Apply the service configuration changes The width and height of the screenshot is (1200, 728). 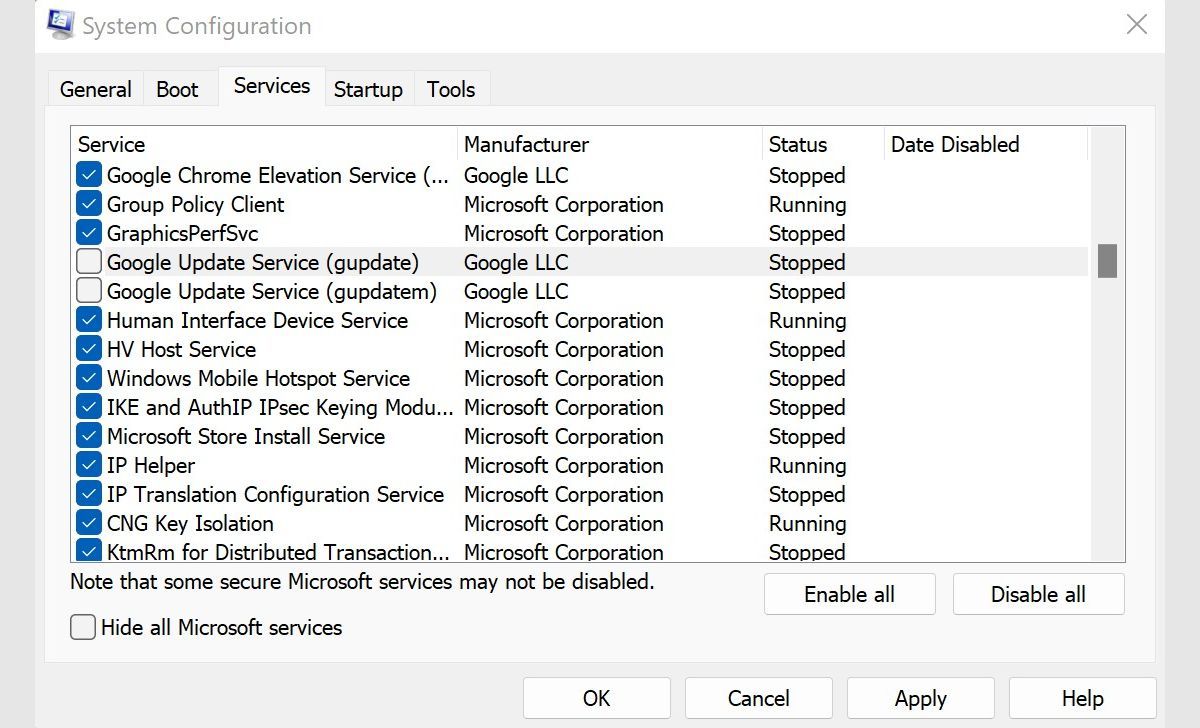[x=920, y=698]
